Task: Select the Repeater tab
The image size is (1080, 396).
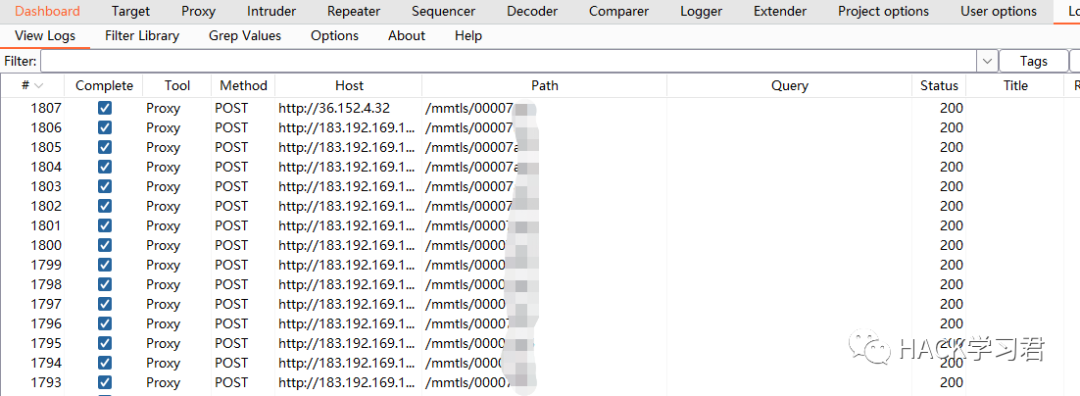Action: tap(353, 12)
